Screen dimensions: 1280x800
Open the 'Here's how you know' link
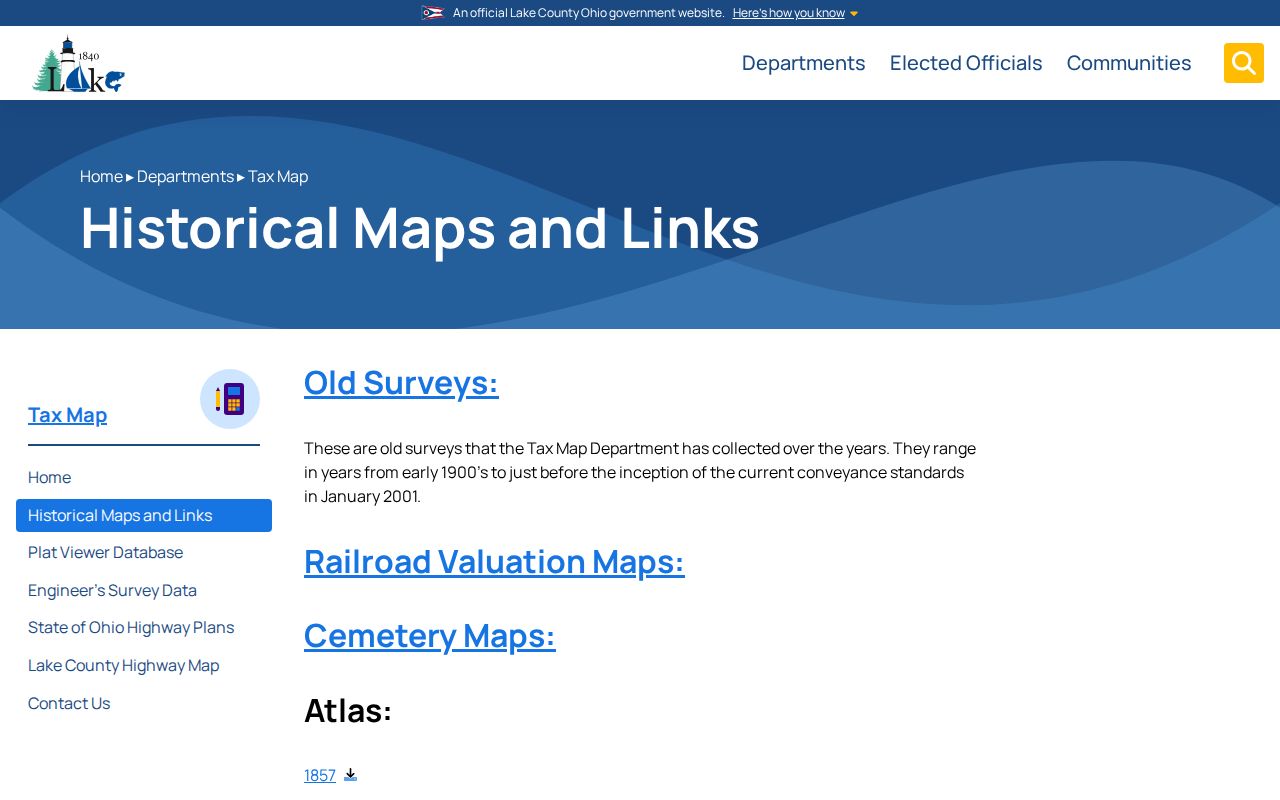[788, 13]
